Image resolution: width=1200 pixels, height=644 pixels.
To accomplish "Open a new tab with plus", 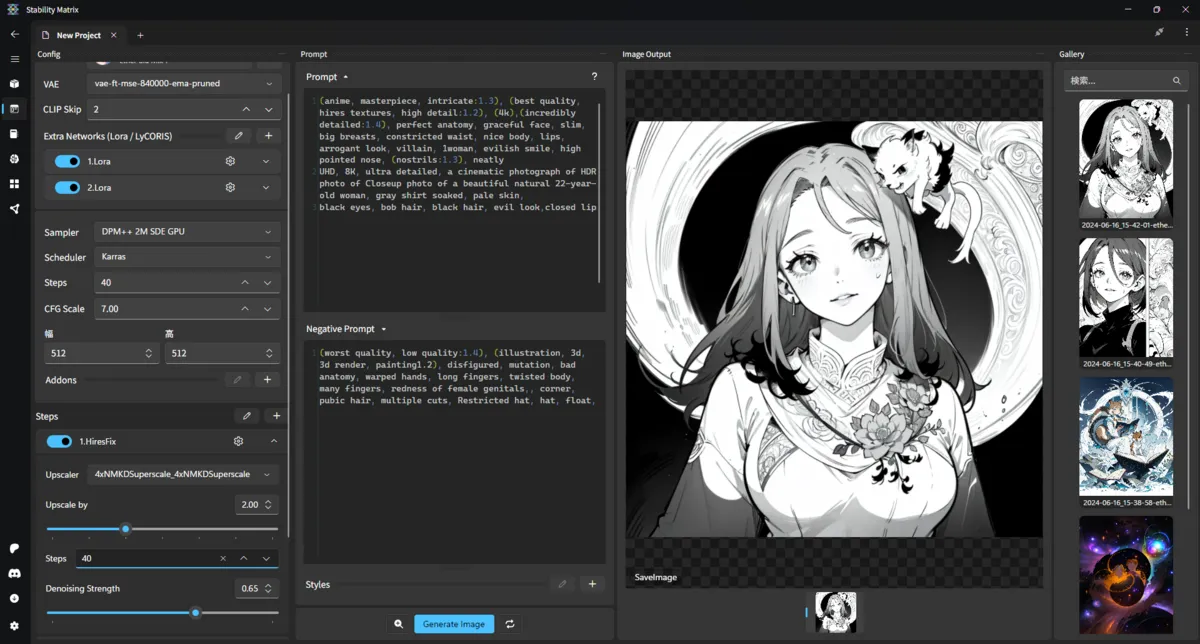I will coord(140,35).
